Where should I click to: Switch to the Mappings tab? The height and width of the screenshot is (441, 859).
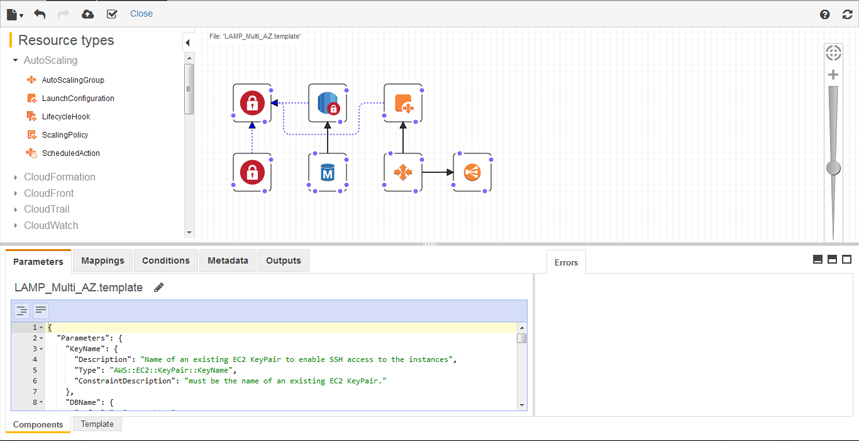tap(103, 261)
